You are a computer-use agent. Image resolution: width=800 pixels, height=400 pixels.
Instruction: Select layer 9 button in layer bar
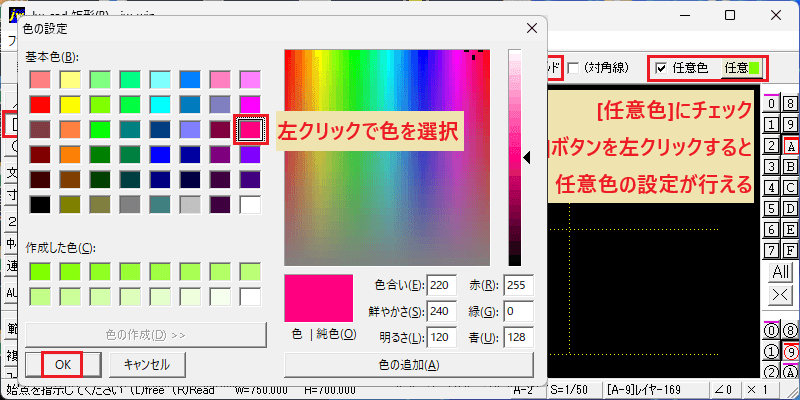[790, 124]
